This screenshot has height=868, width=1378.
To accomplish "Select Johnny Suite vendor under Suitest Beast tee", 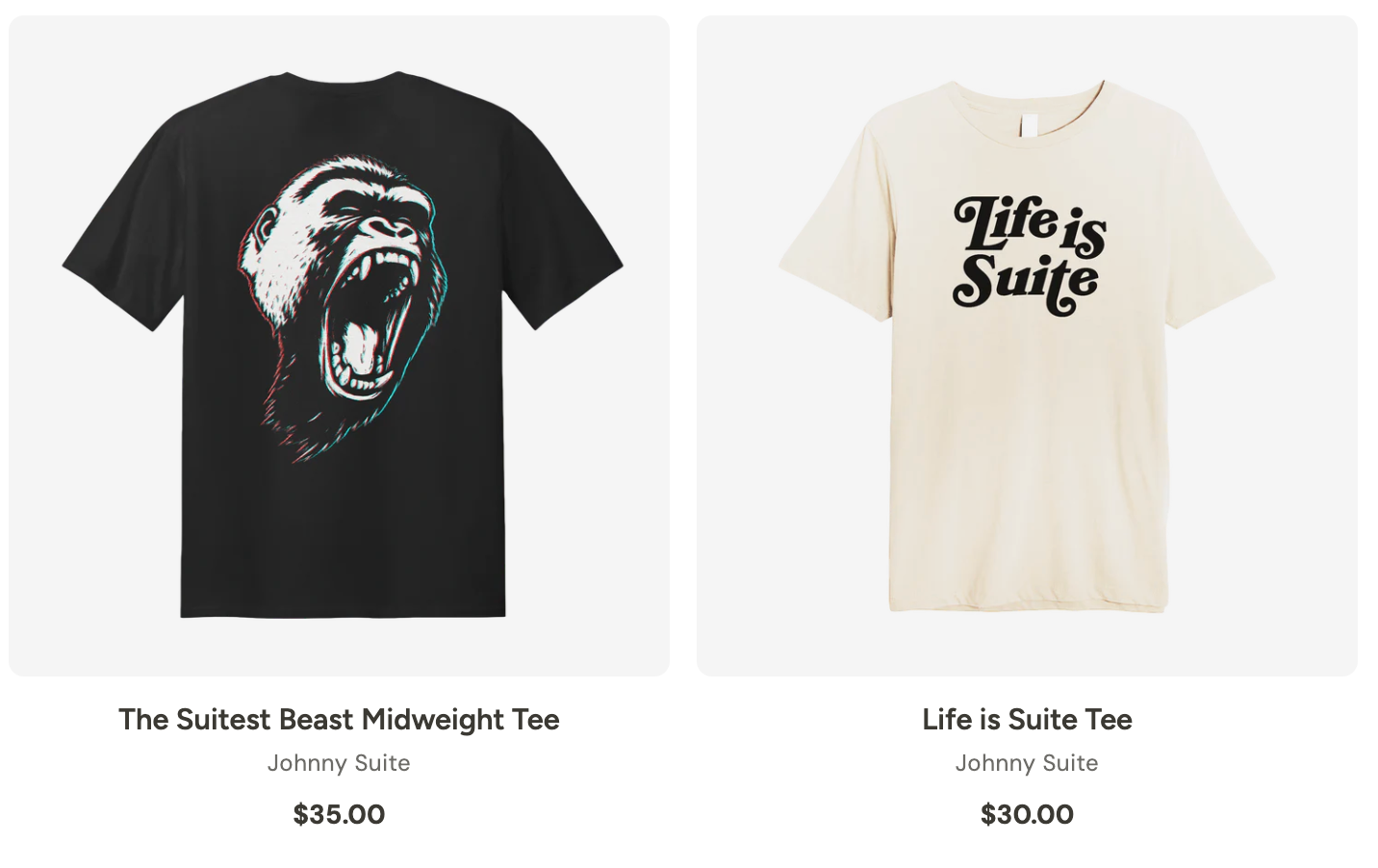I will pyautogui.click(x=339, y=763).
